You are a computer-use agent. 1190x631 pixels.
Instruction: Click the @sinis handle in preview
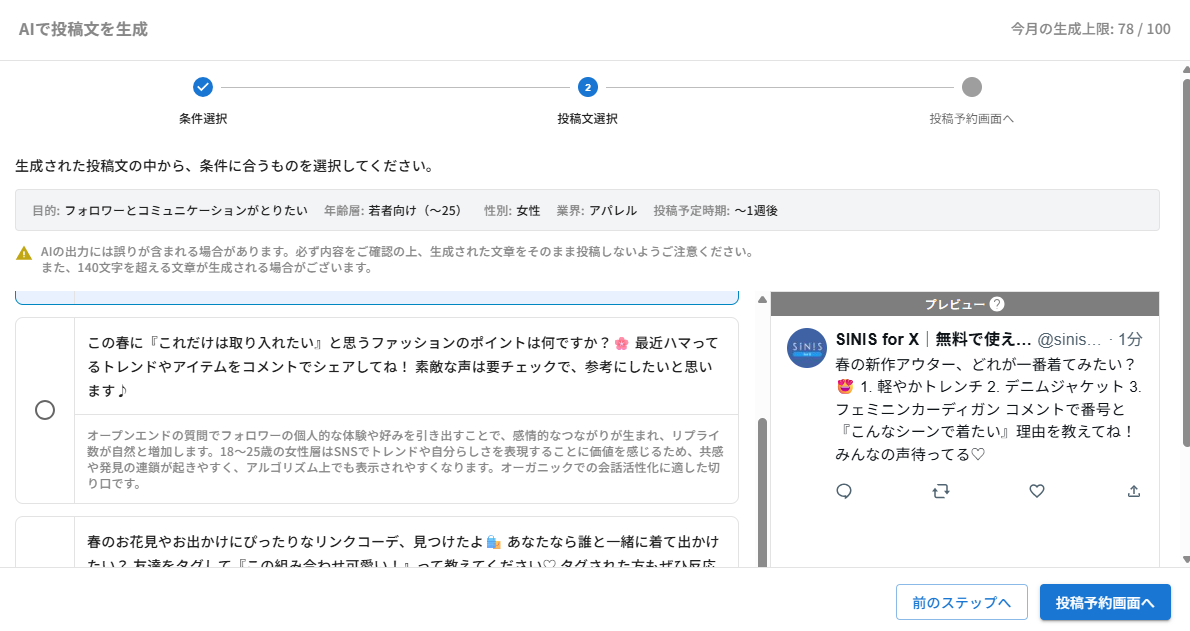point(1069,339)
